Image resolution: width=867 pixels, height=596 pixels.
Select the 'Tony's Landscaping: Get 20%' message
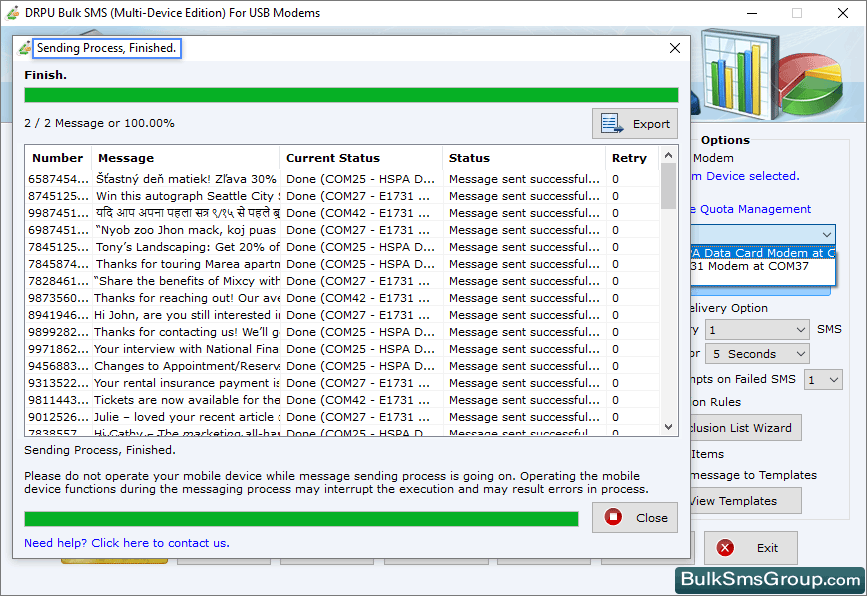click(x=188, y=247)
